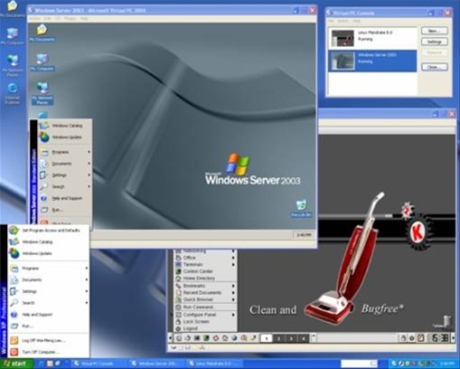
Task: Expand Bookmarks in the KDE menu
Action: [205, 286]
